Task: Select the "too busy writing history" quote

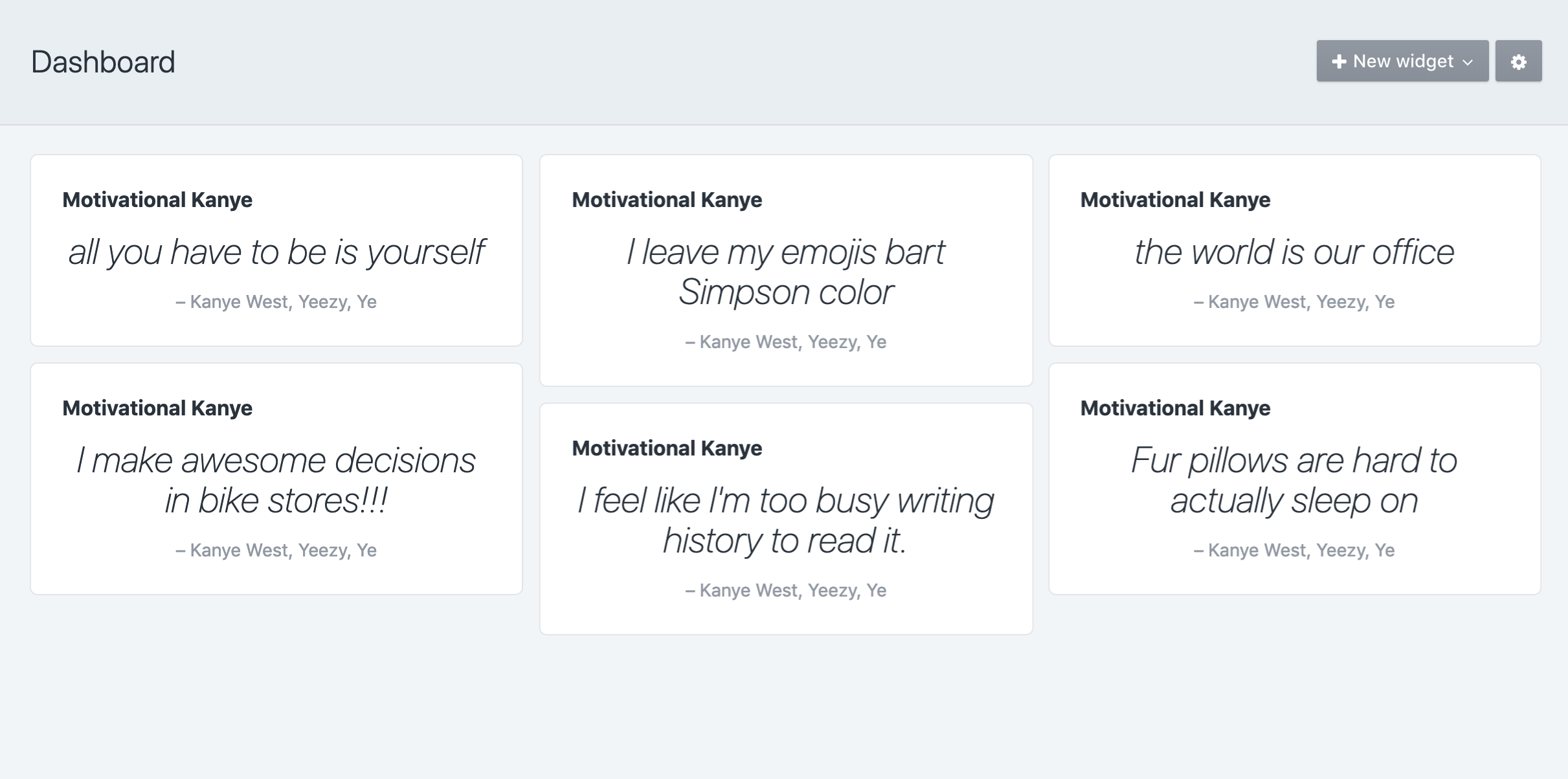Action: click(x=786, y=520)
